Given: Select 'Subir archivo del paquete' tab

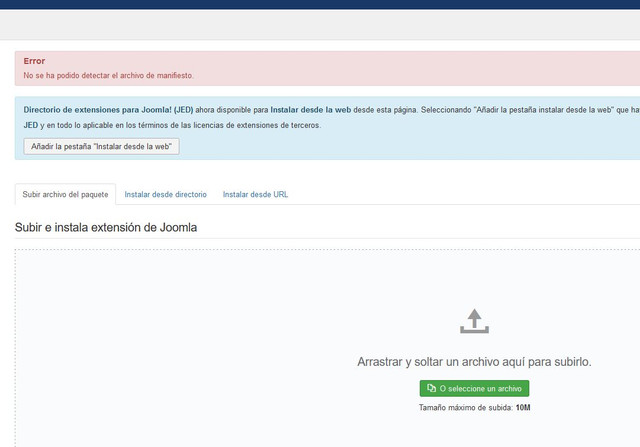Looking at the screenshot, I should (x=65, y=195).
